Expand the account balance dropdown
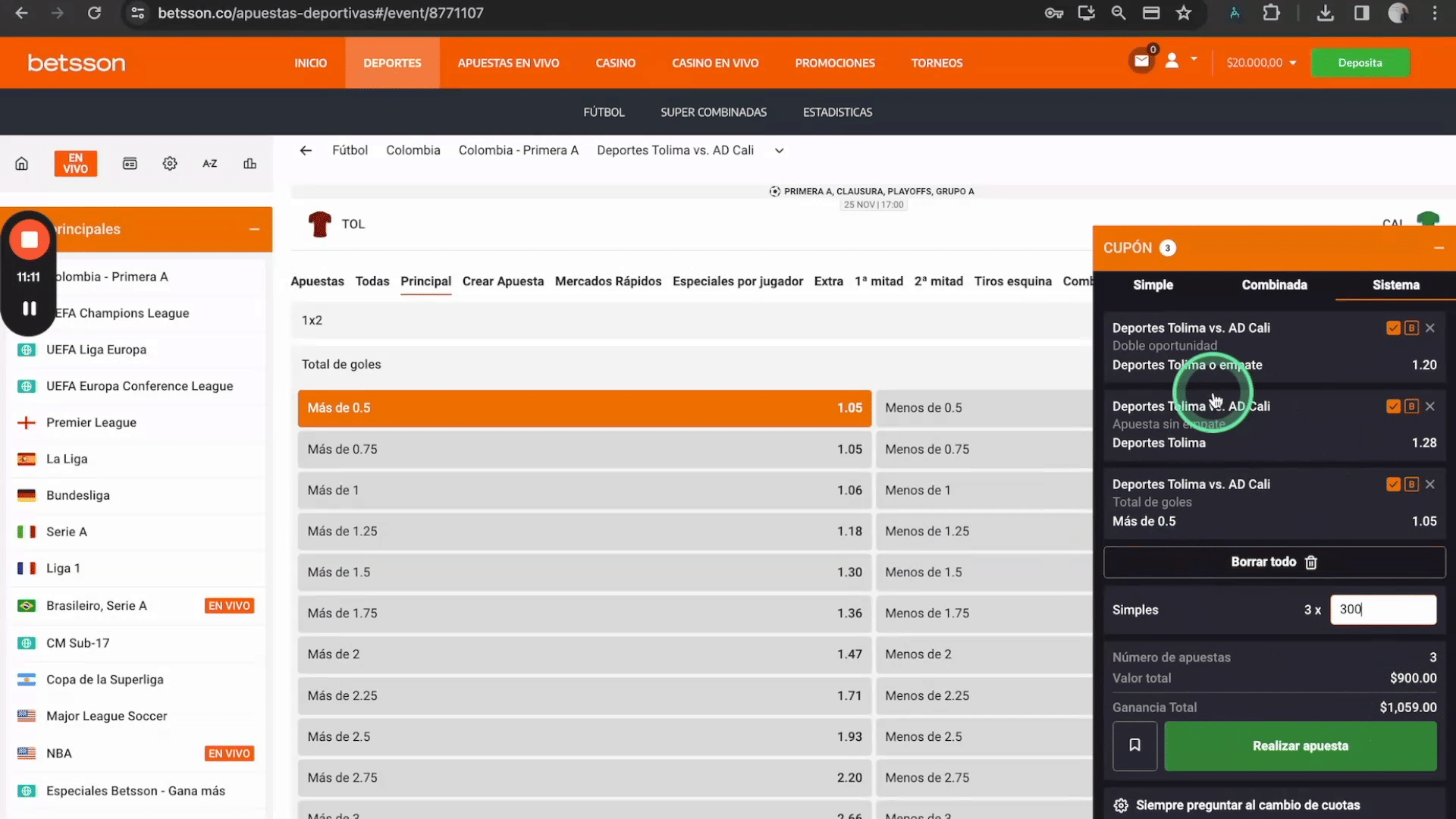The height and width of the screenshot is (819, 1456). 1293,63
